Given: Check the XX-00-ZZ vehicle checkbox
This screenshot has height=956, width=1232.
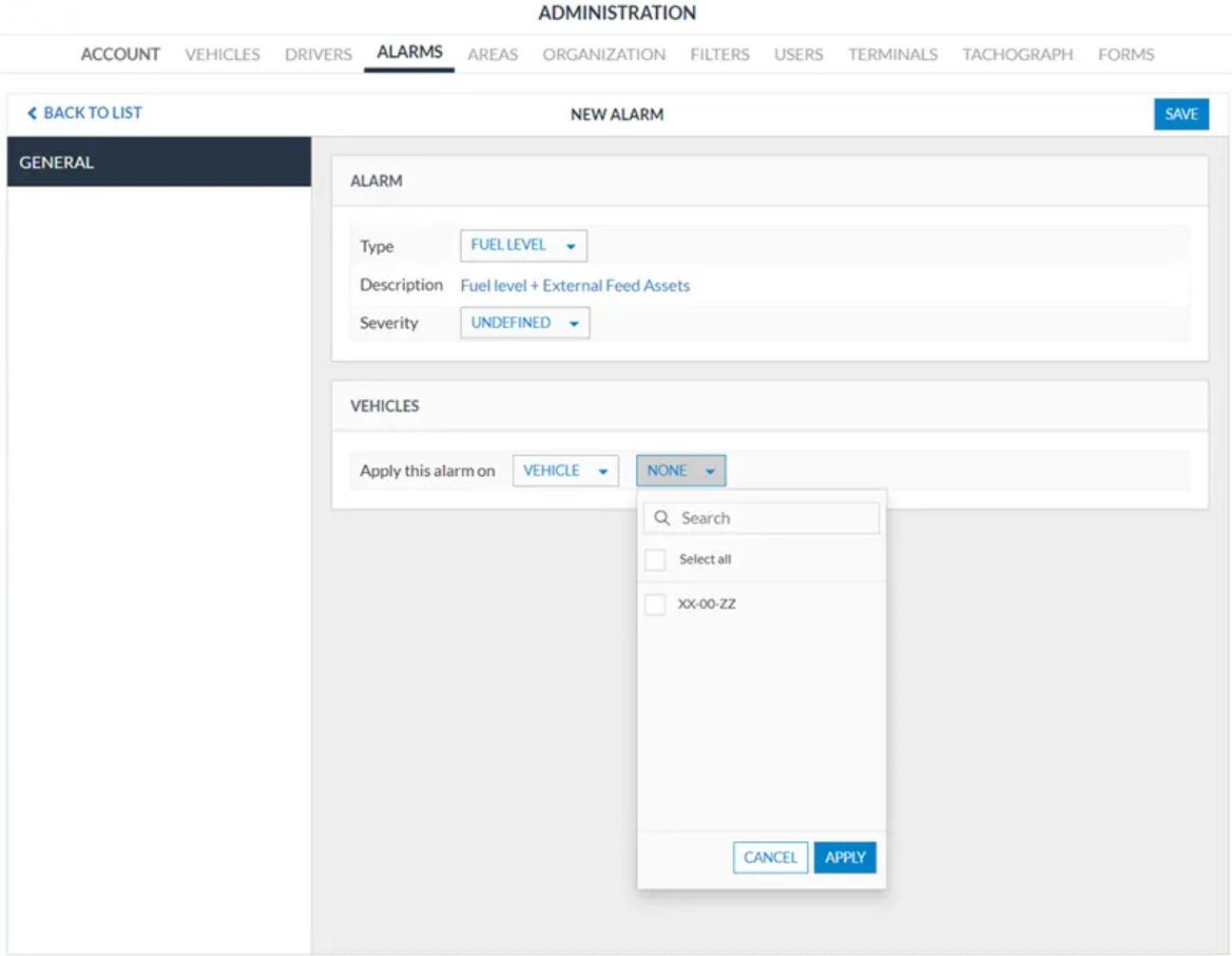Looking at the screenshot, I should point(655,604).
